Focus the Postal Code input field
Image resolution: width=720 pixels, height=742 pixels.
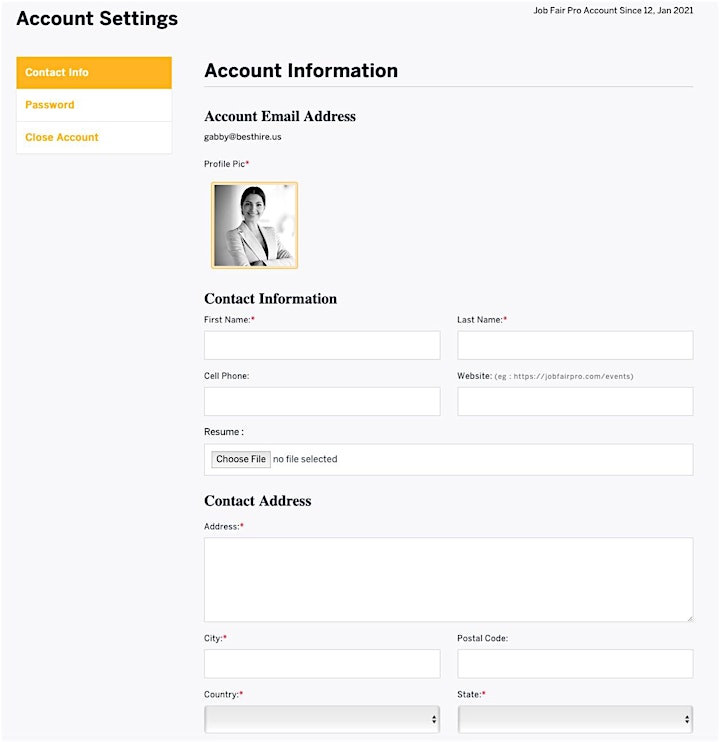pyautogui.click(x=575, y=663)
